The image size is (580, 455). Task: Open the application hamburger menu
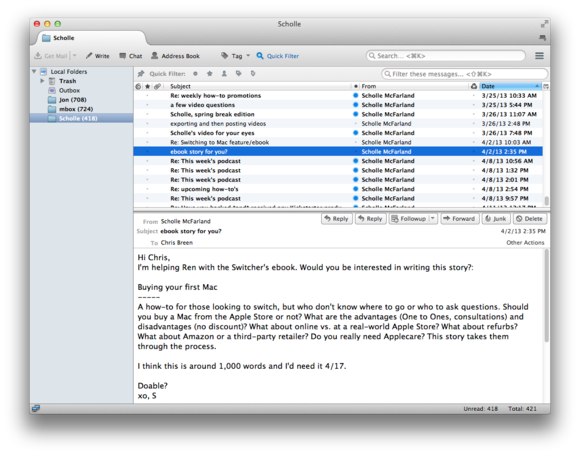click(x=539, y=56)
